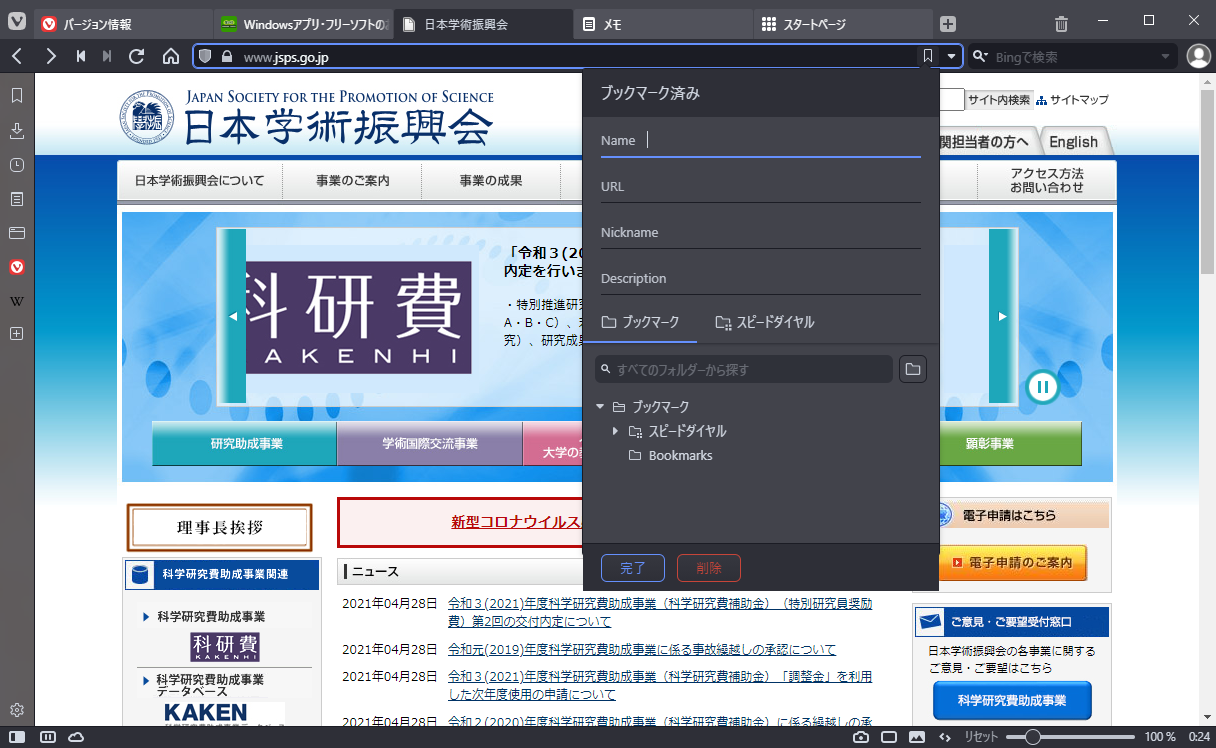Image resolution: width=1216 pixels, height=748 pixels.
Task: Open the page tiling icon in the status bar
Action: (47, 737)
